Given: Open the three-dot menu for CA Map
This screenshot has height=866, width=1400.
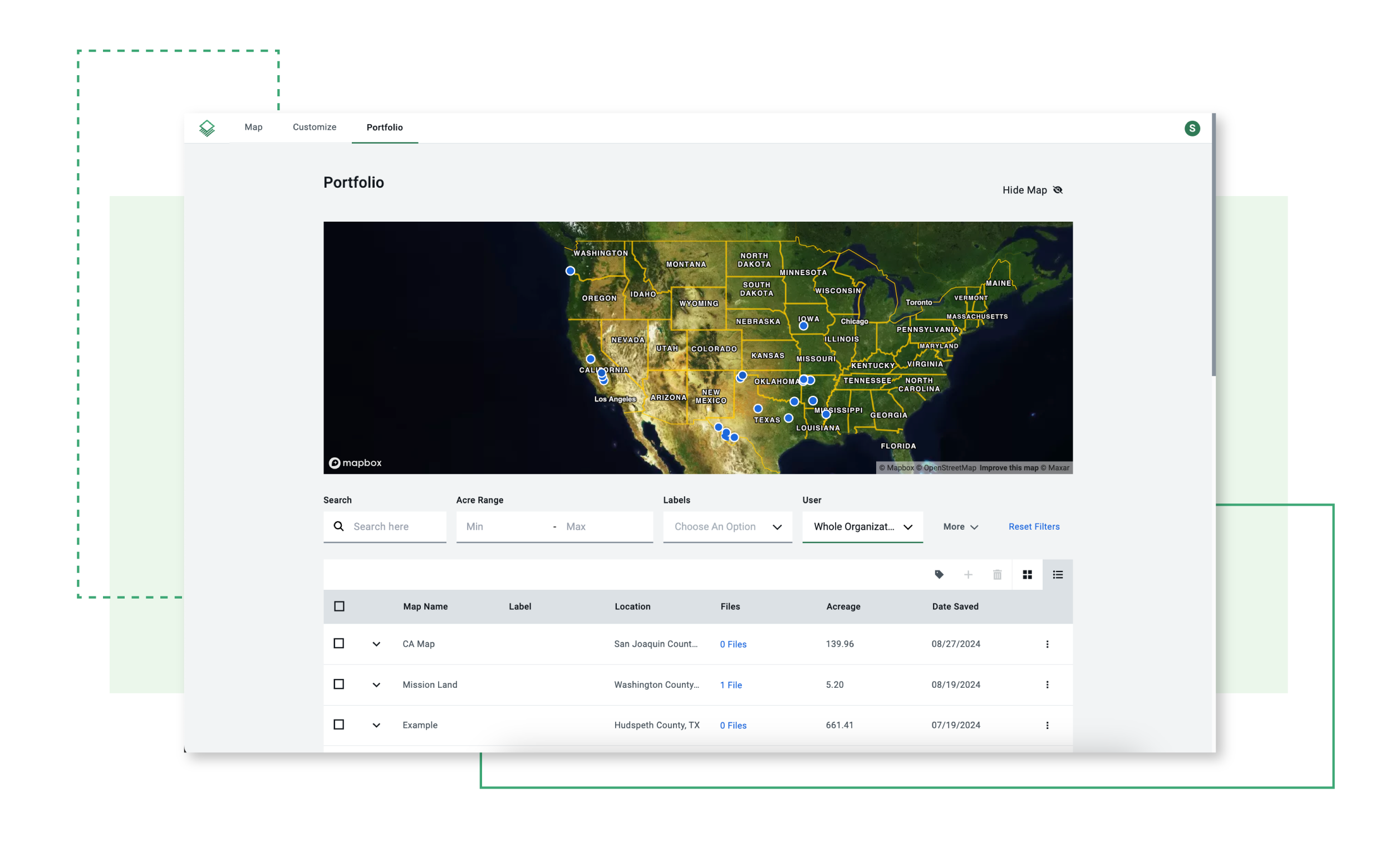Looking at the screenshot, I should click(1048, 644).
